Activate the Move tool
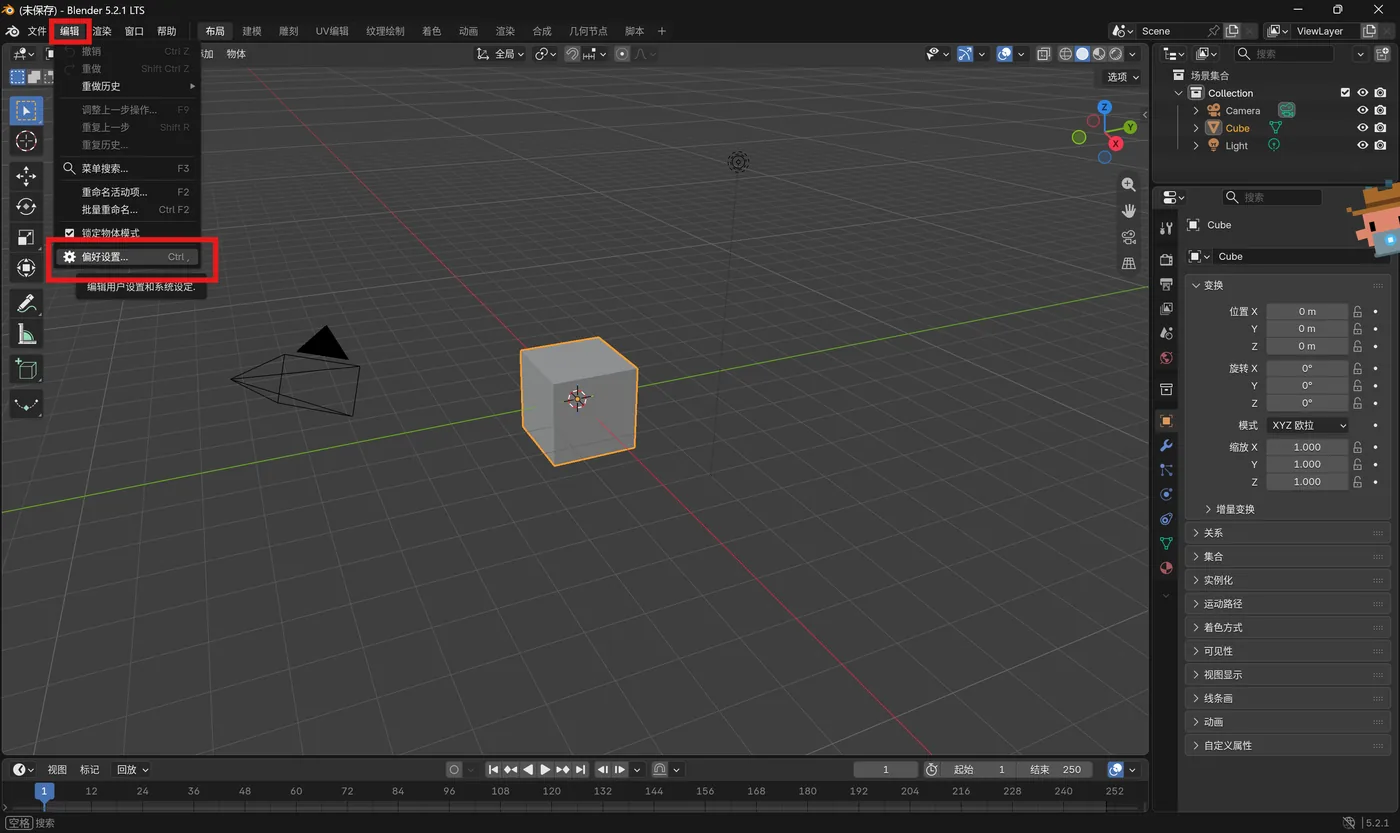 26,176
